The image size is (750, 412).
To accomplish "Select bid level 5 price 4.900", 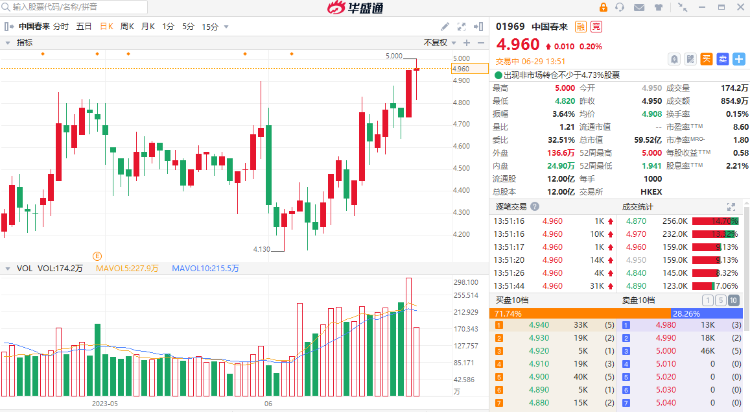I will pyautogui.click(x=539, y=377).
